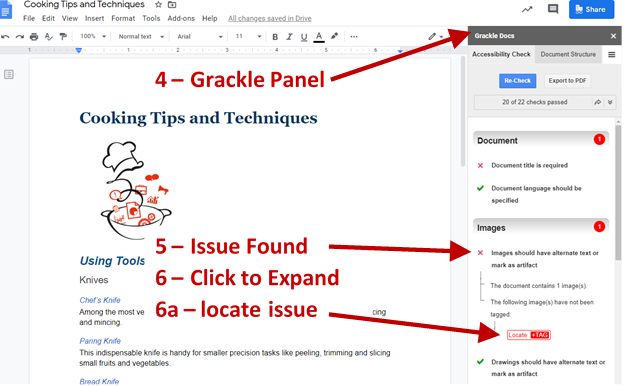The height and width of the screenshot is (386, 624).
Task: Open the Grackle hamburger menu
Action: click(612, 55)
